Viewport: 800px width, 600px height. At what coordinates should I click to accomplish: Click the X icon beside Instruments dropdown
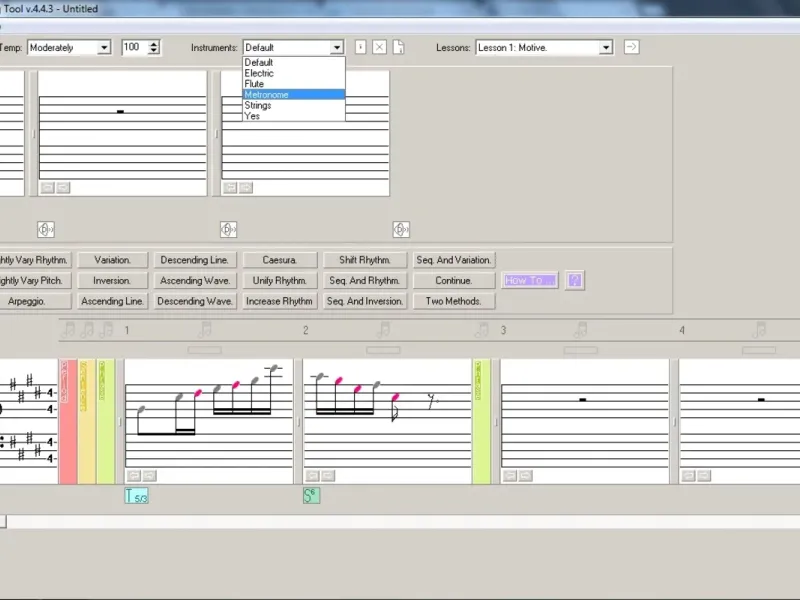click(379, 47)
